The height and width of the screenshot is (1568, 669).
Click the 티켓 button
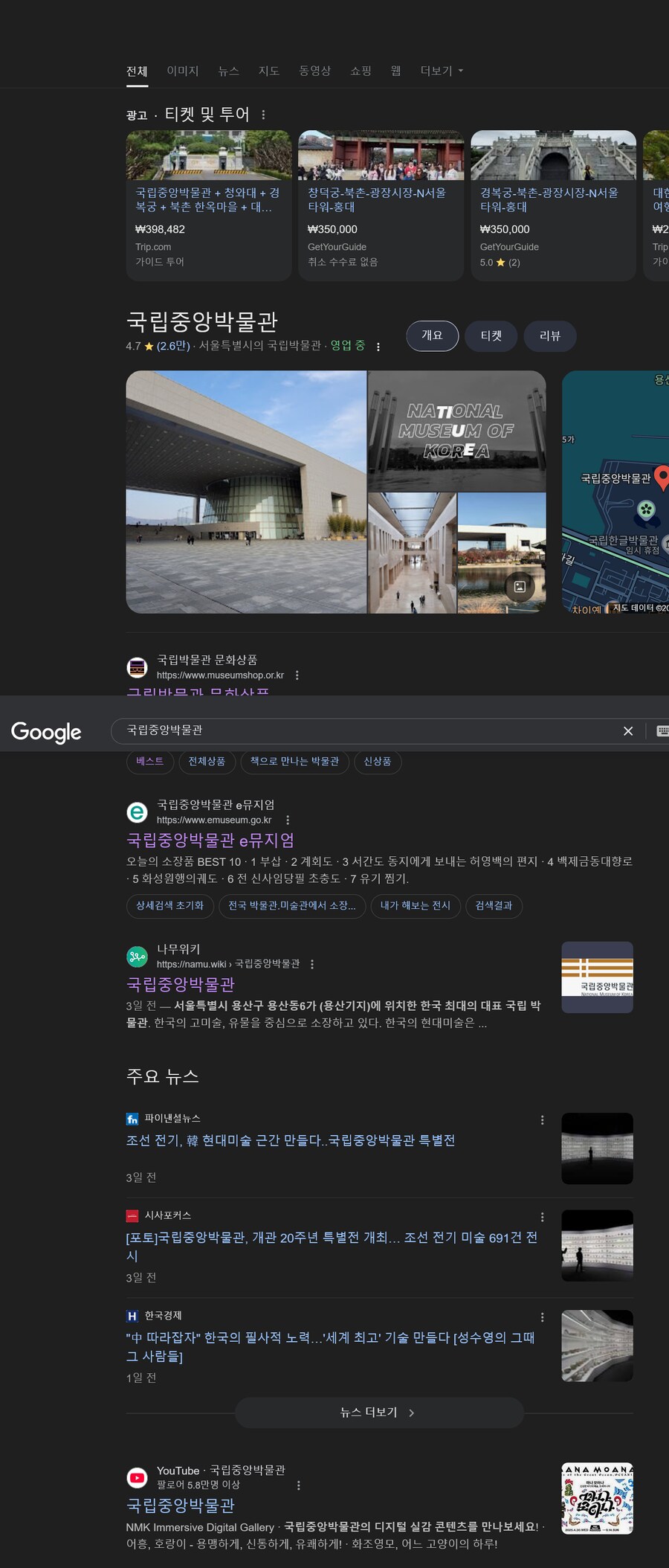(x=491, y=335)
